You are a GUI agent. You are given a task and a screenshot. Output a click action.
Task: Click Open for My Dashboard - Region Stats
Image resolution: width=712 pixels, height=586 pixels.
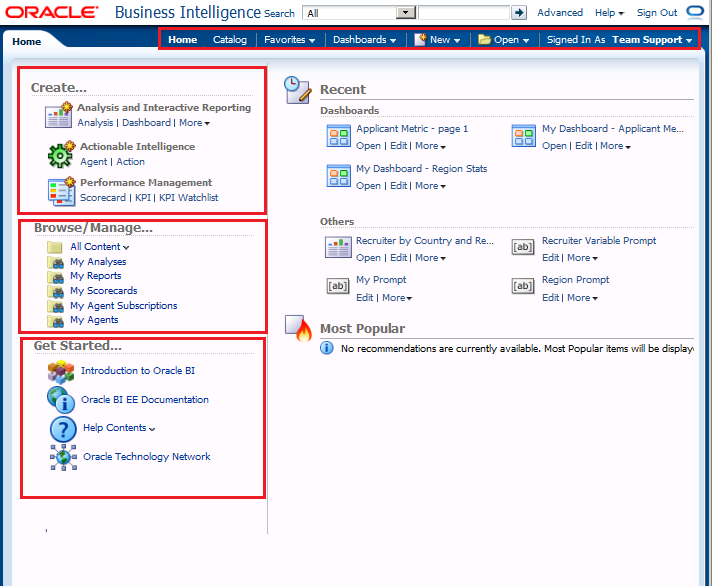368,186
